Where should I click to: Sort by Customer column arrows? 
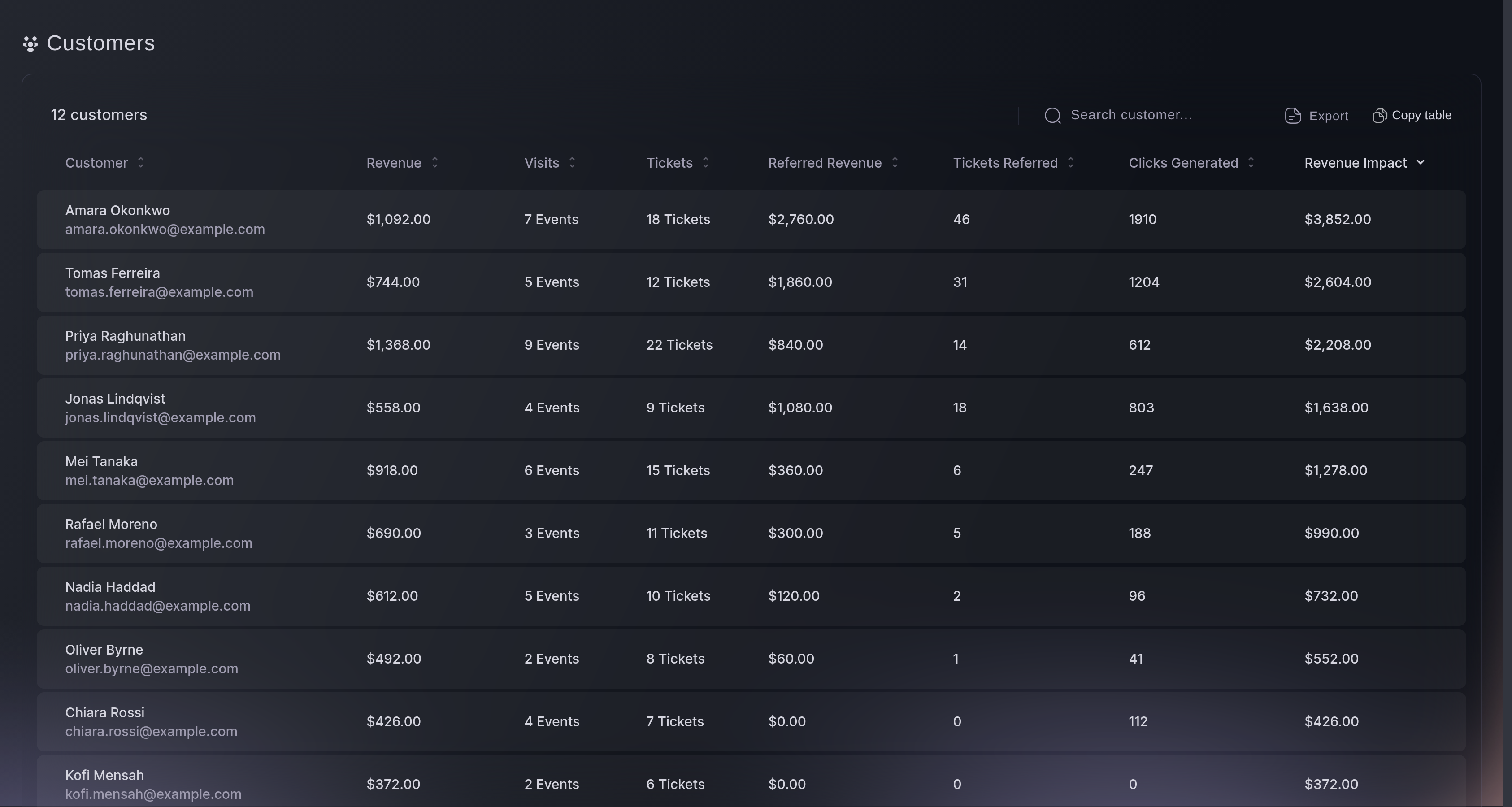(140, 163)
